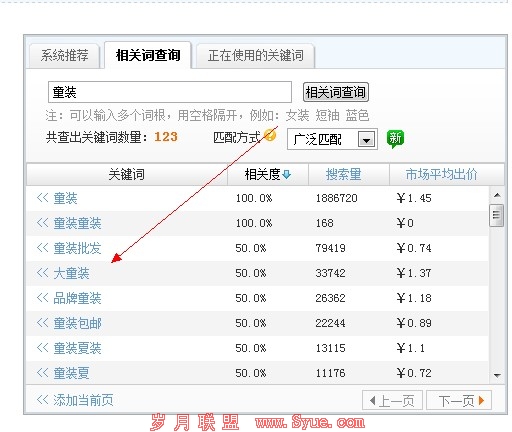Click the scrollbar up arrow
Screen dimensions: 512x432
pyautogui.click(x=497, y=195)
